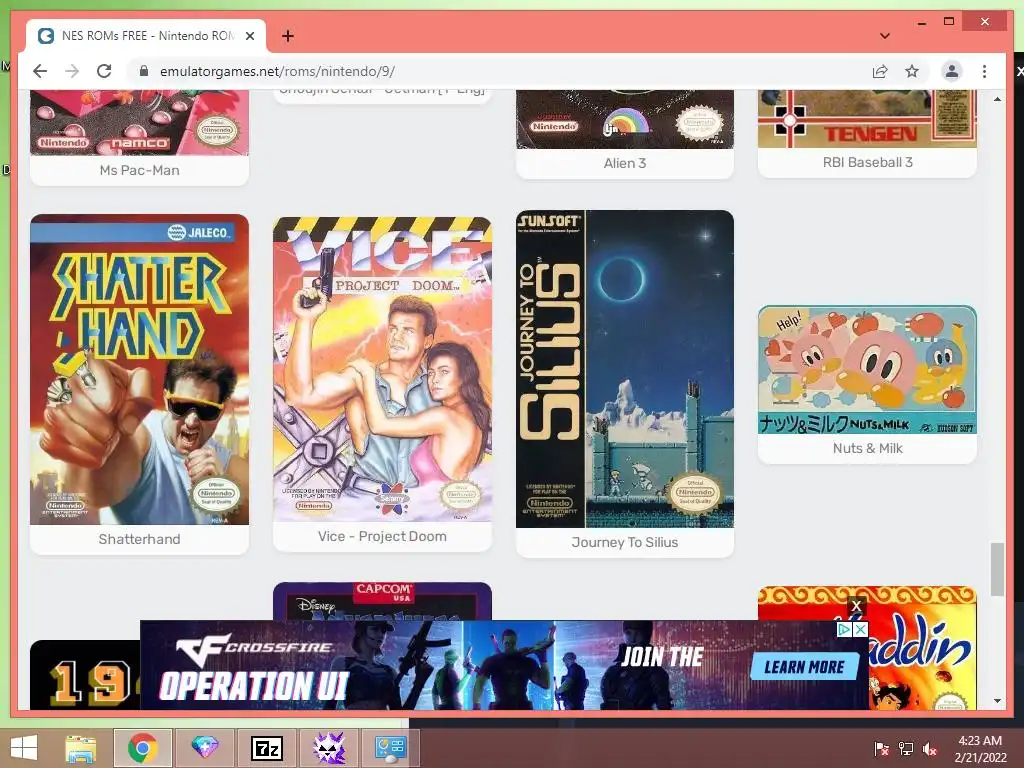The width and height of the screenshot is (1024, 768).
Task: Click the scrollbar up arrow
Action: point(997,99)
